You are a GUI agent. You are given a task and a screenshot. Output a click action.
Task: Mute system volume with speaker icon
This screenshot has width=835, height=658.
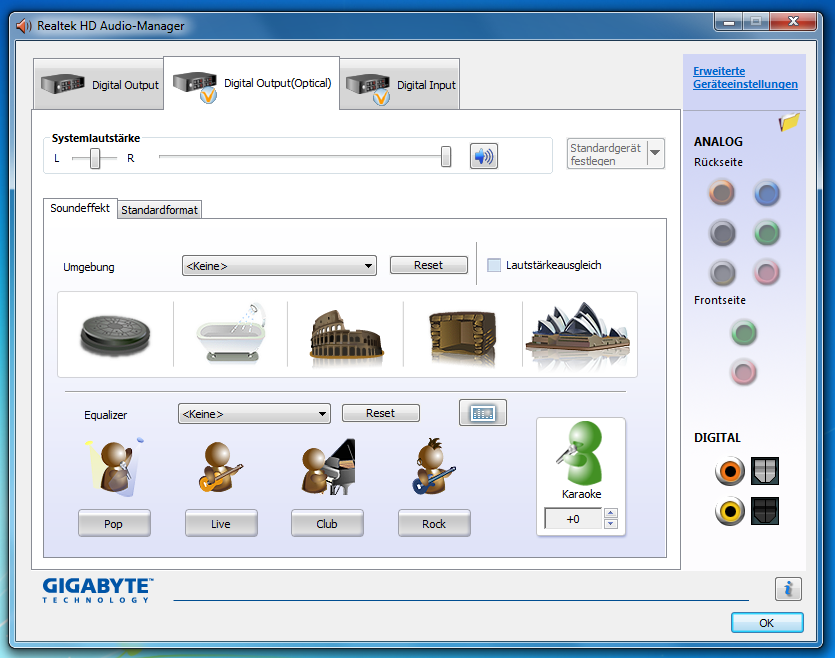click(484, 156)
